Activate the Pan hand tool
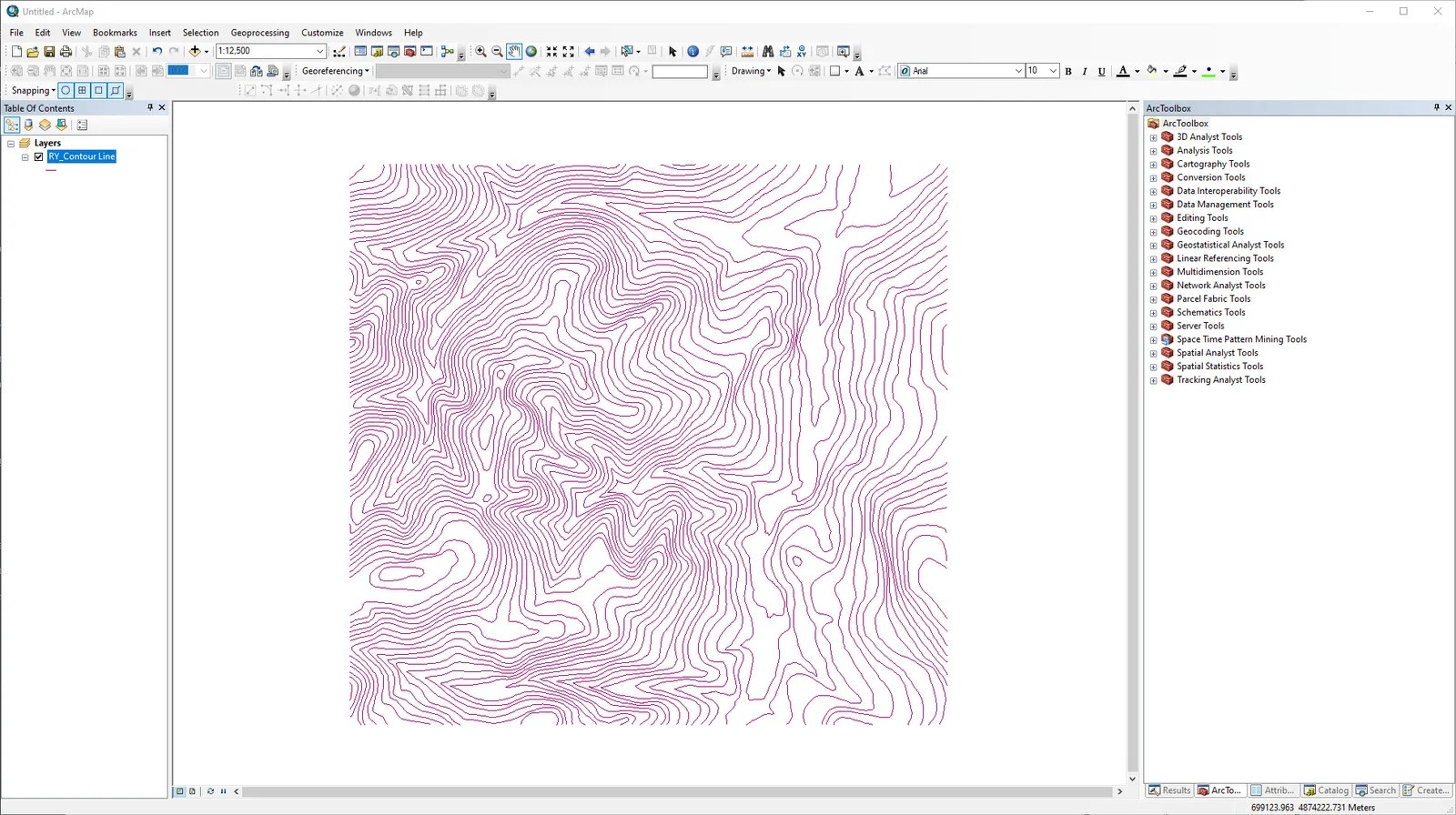This screenshot has height=815, width=1456. [x=514, y=52]
